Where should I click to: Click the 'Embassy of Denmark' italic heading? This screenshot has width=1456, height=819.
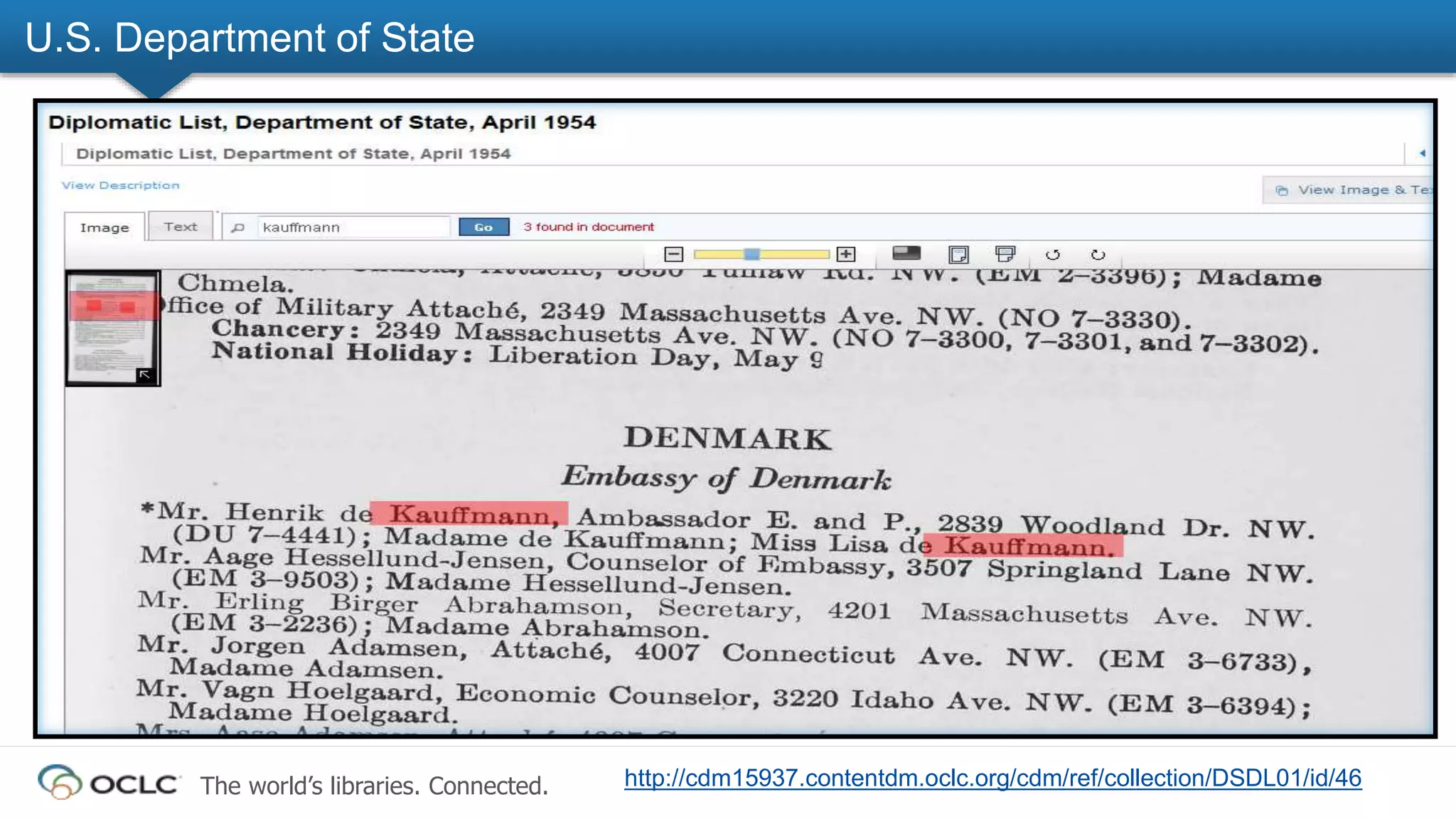pos(726,478)
